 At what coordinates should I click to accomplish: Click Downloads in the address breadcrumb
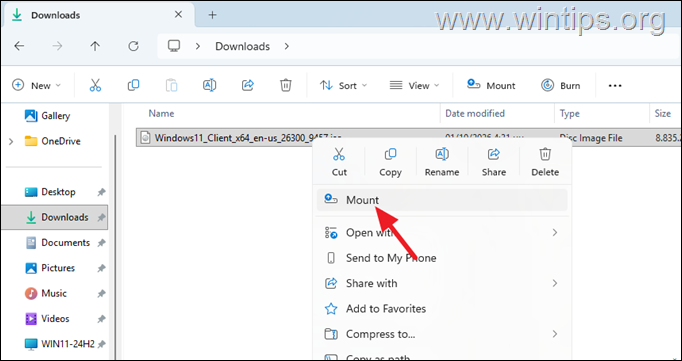243,46
